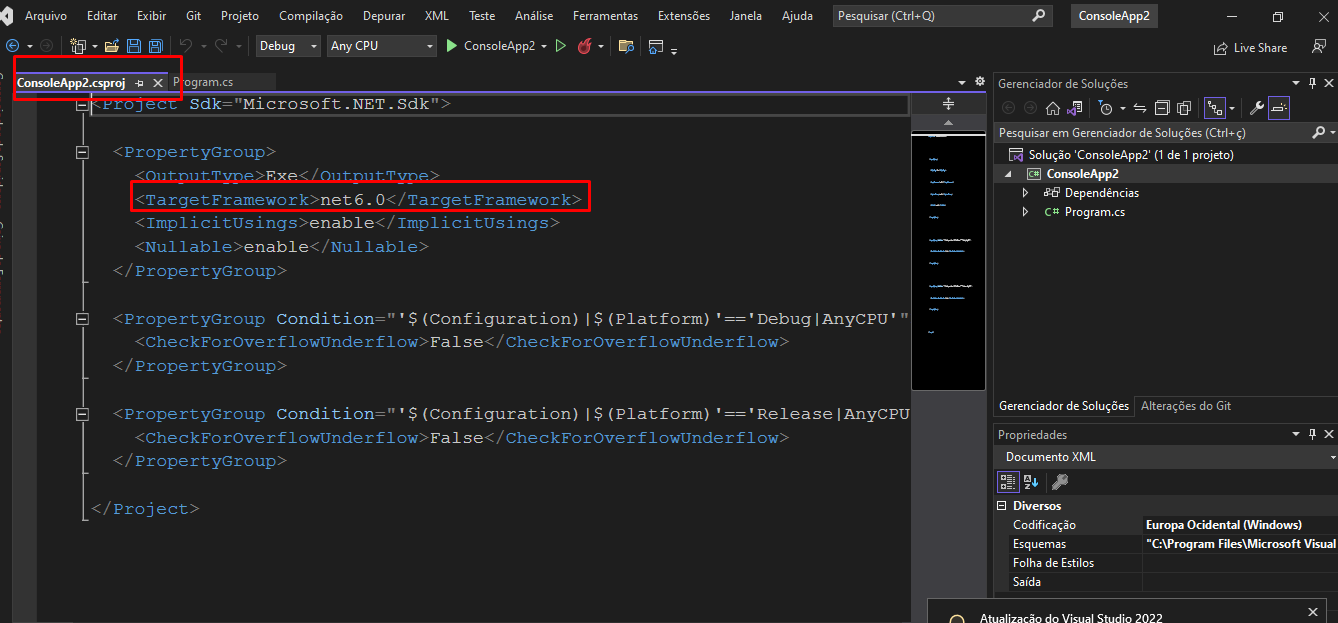Close the ConsoleApp2.csproj tab

(x=157, y=83)
